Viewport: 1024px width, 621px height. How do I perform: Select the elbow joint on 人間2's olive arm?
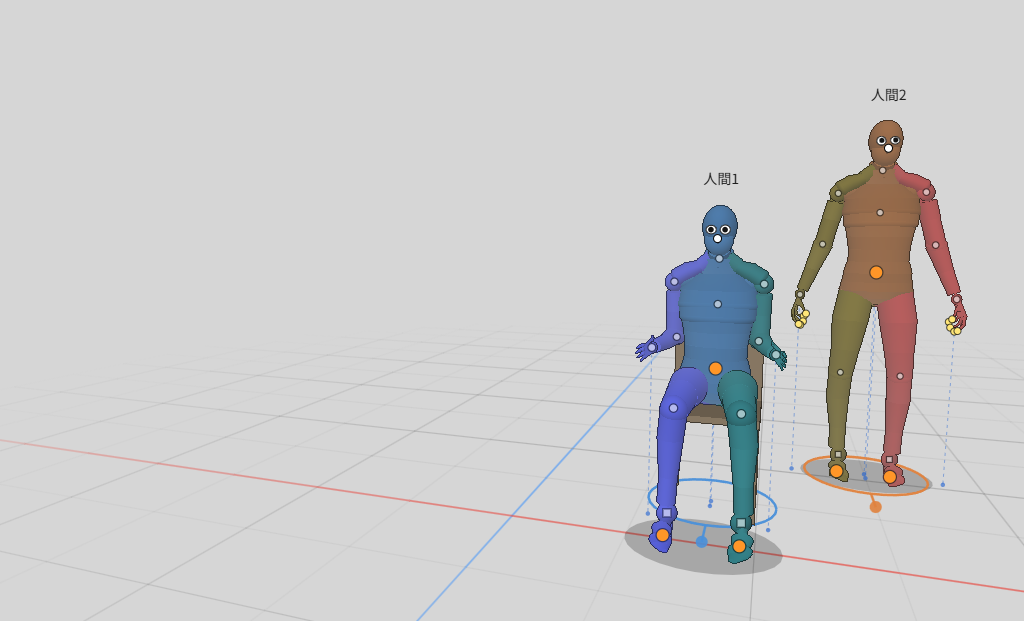pos(822,244)
